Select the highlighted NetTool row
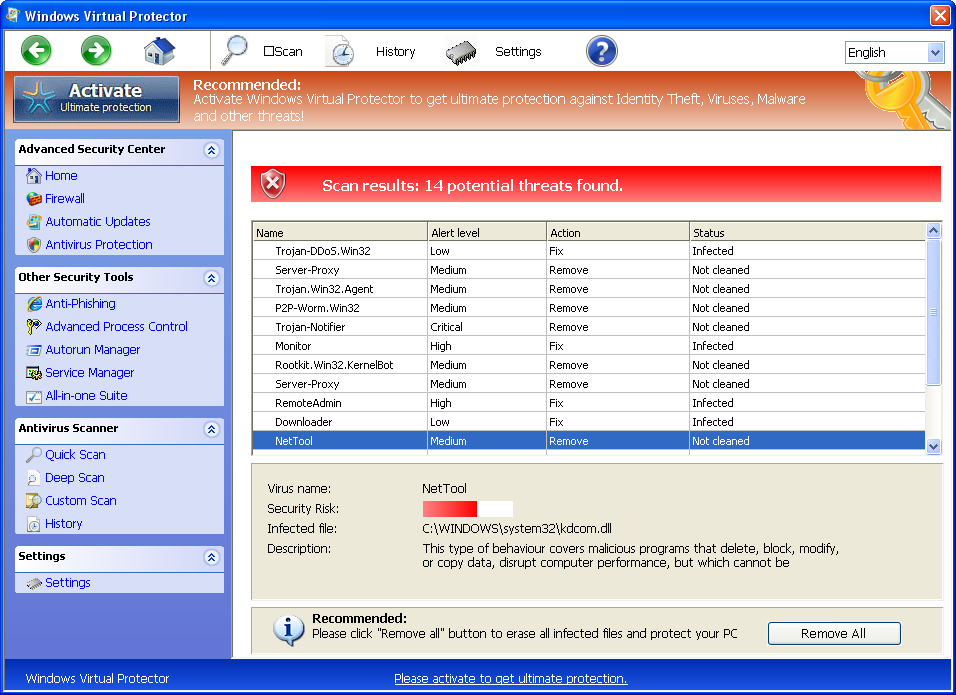The height and width of the screenshot is (695, 956). tap(589, 441)
